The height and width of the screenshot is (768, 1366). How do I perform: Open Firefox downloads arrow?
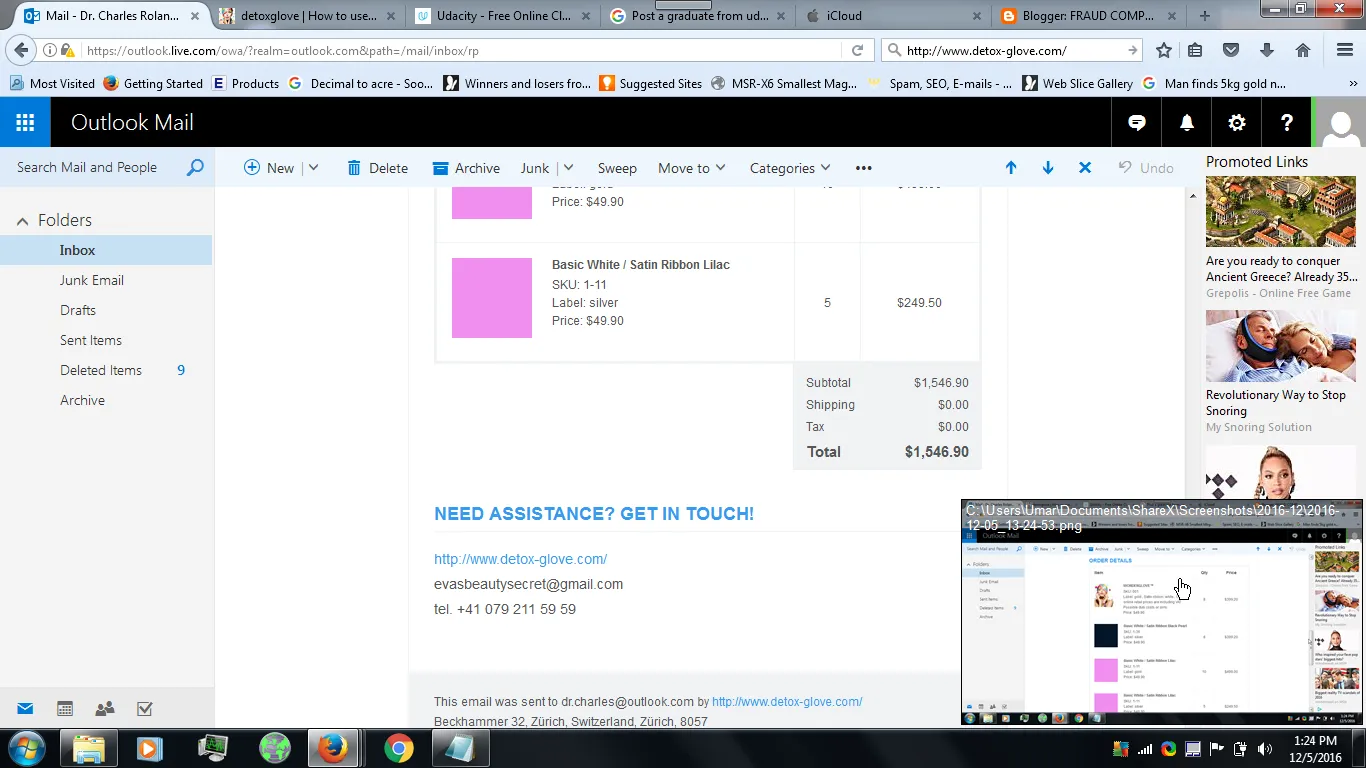pyautogui.click(x=1267, y=50)
